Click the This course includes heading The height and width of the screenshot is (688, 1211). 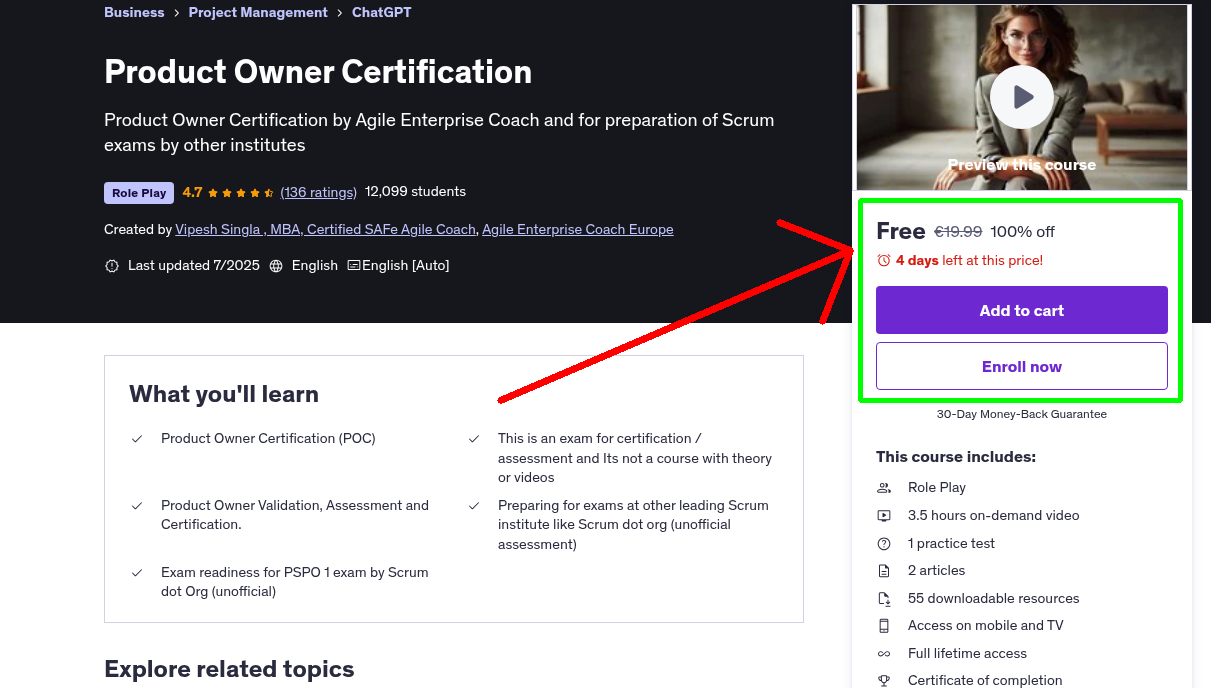956,457
